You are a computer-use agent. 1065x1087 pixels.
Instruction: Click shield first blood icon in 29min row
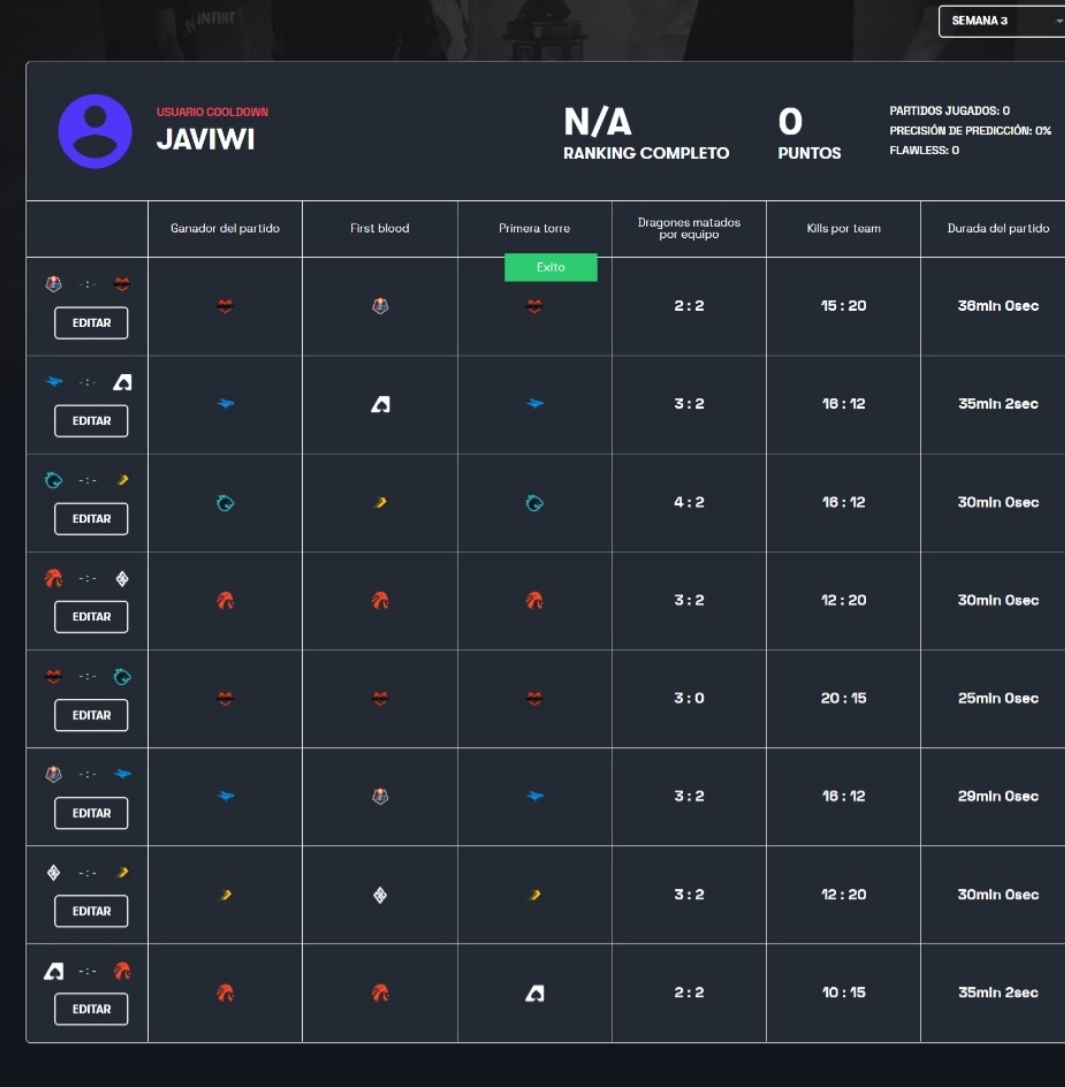tap(380, 796)
